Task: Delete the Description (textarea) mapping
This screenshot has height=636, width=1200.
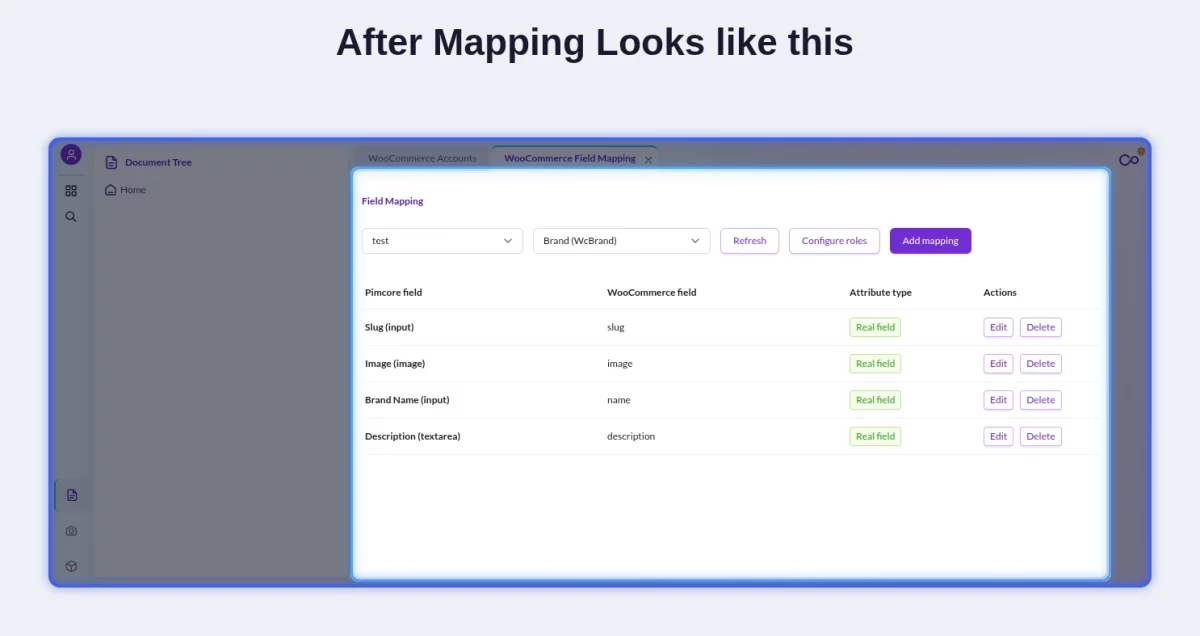Action: [x=1041, y=436]
